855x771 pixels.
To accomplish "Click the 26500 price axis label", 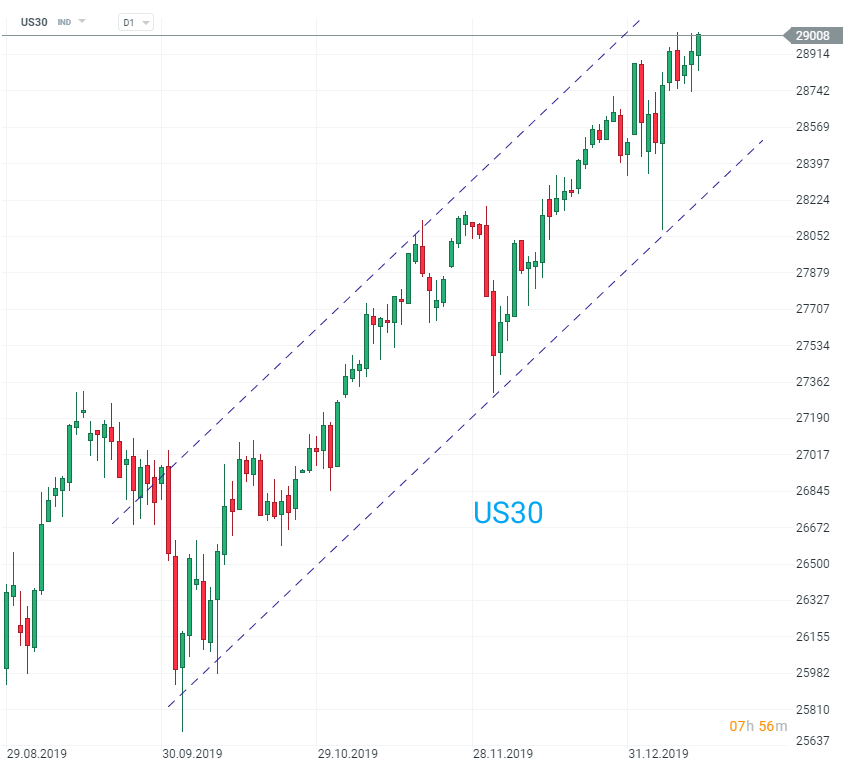I will 812,564.
